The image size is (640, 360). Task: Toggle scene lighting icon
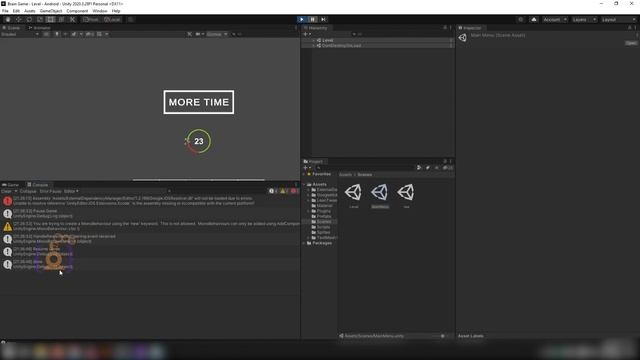coord(57,34)
